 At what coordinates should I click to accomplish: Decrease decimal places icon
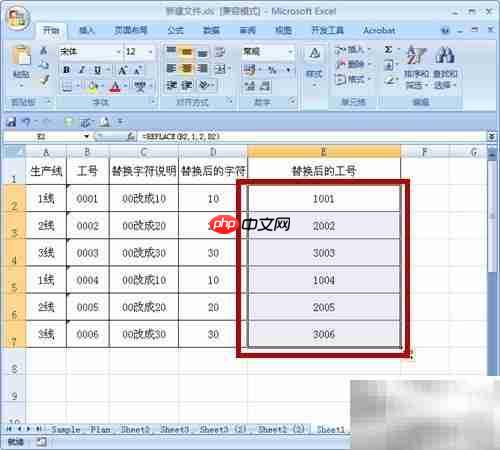pos(265,86)
